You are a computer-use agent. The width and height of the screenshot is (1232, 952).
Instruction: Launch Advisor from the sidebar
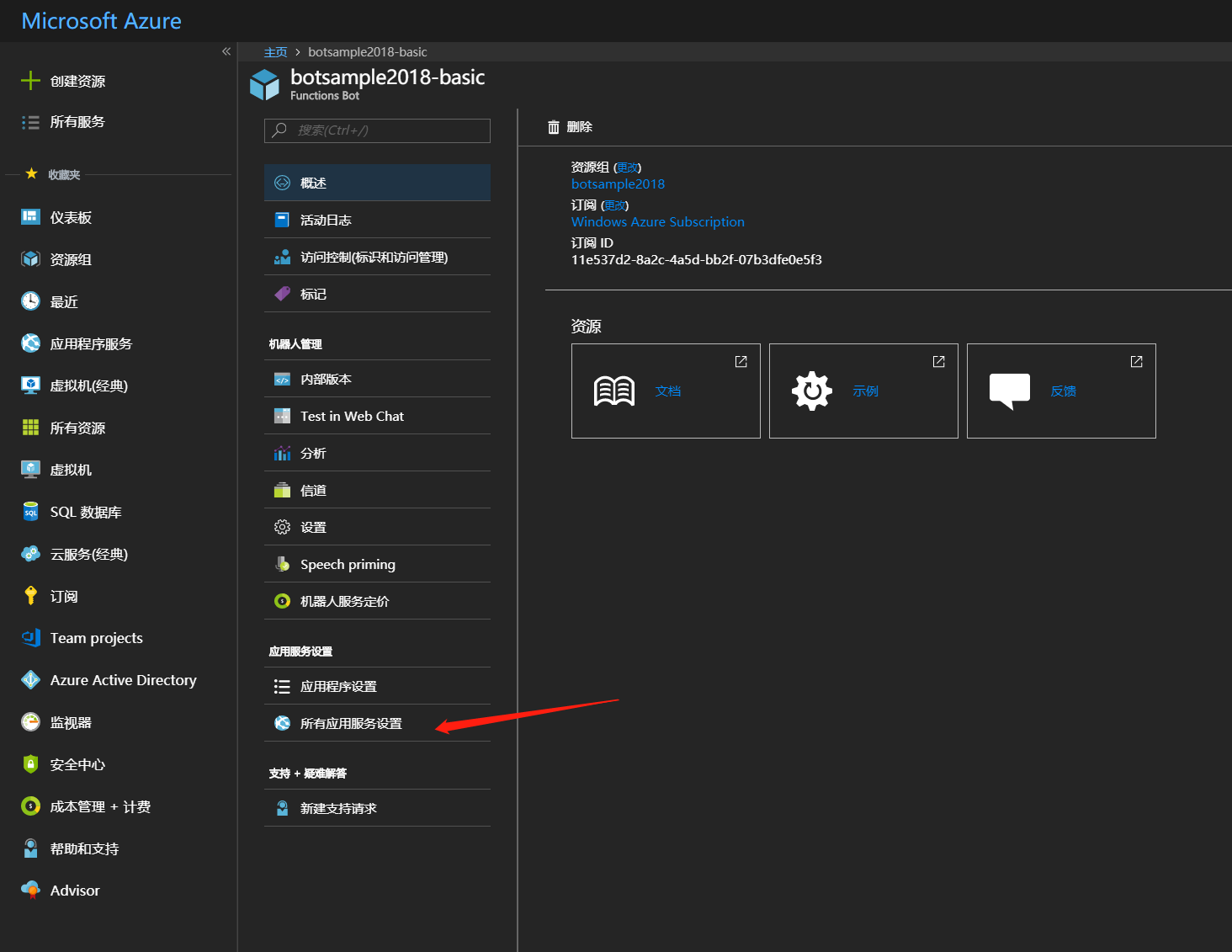tap(75, 890)
